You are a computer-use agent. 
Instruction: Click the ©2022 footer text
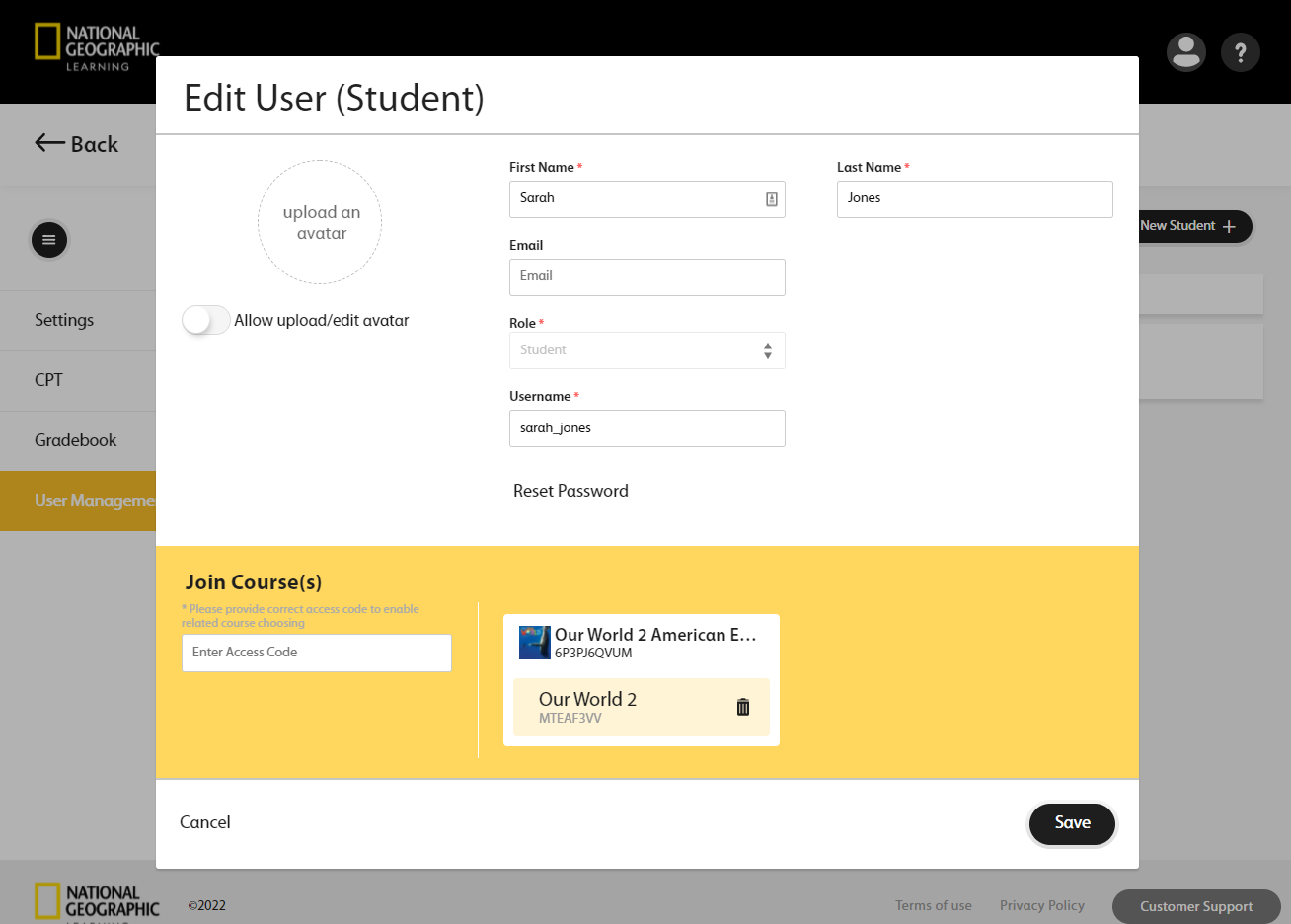pos(207,905)
